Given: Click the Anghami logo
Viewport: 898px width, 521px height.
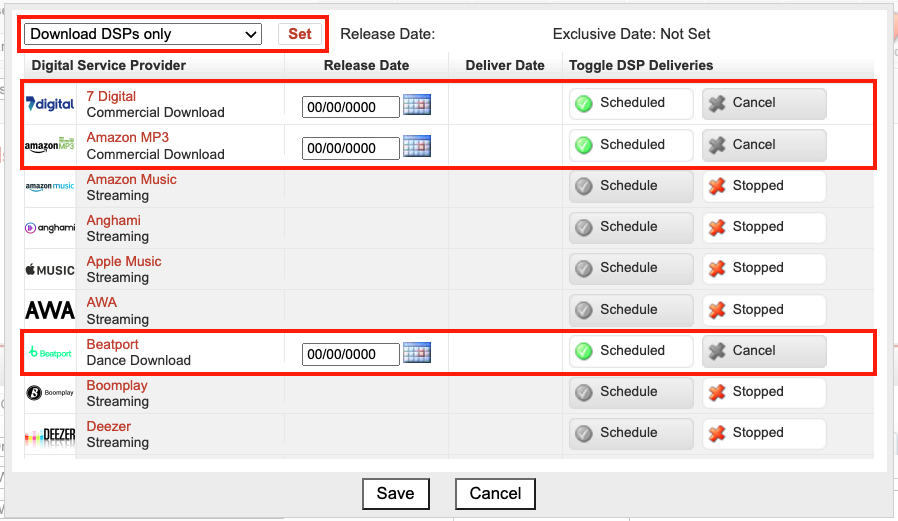Looking at the screenshot, I should (x=50, y=228).
